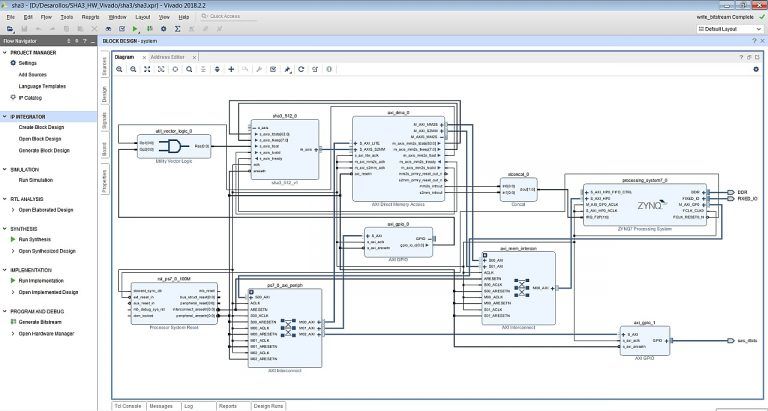Image resolution: width=768 pixels, height=411 pixels.
Task: Collapse the PROGRAM AND DEBUG section
Action: 5,311
